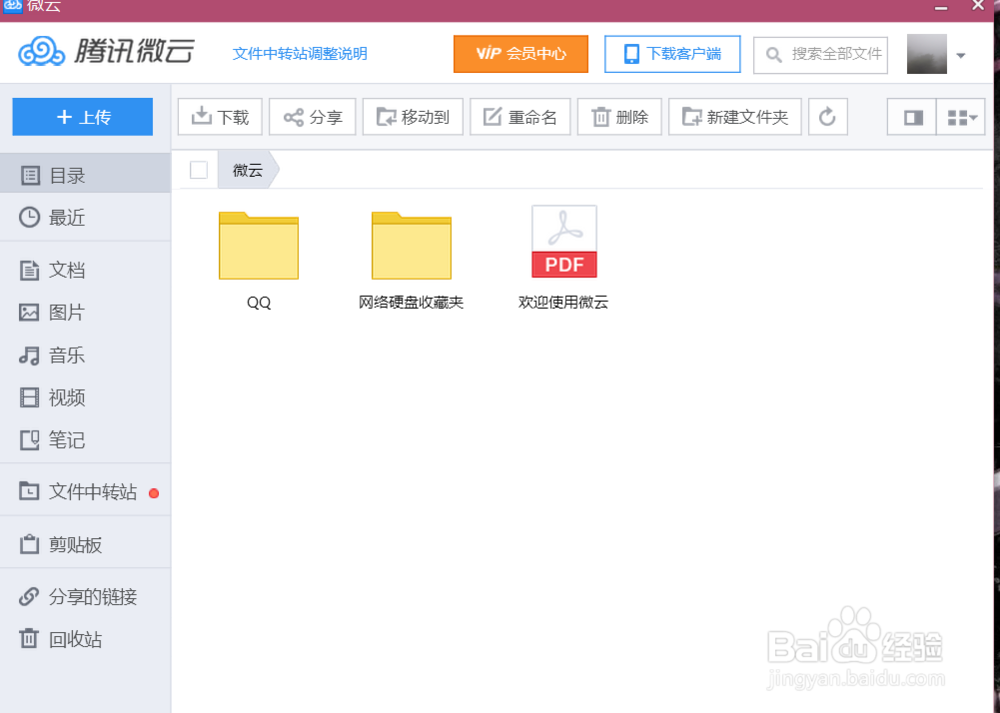Viewport: 1000px width, 713px height.
Task: Refresh the file list with the refresh icon
Action: click(x=828, y=117)
